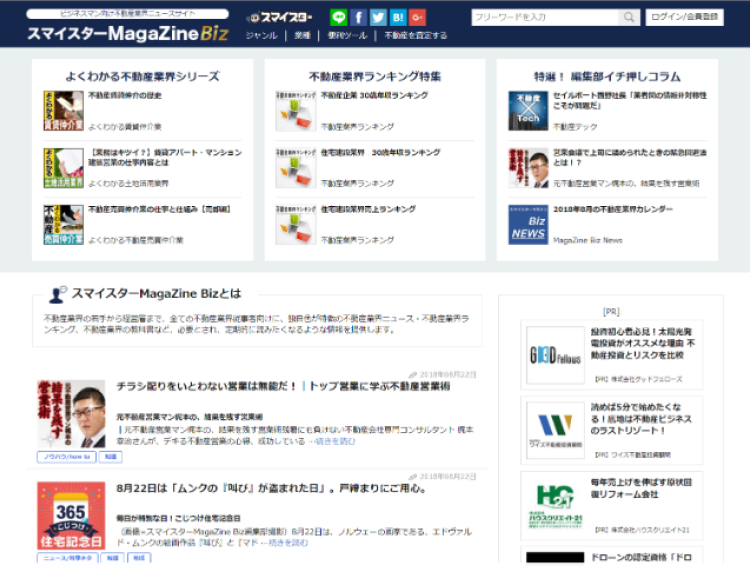Open the 便利ツール menu
Screen dimensions: 750x568
pos(347,35)
